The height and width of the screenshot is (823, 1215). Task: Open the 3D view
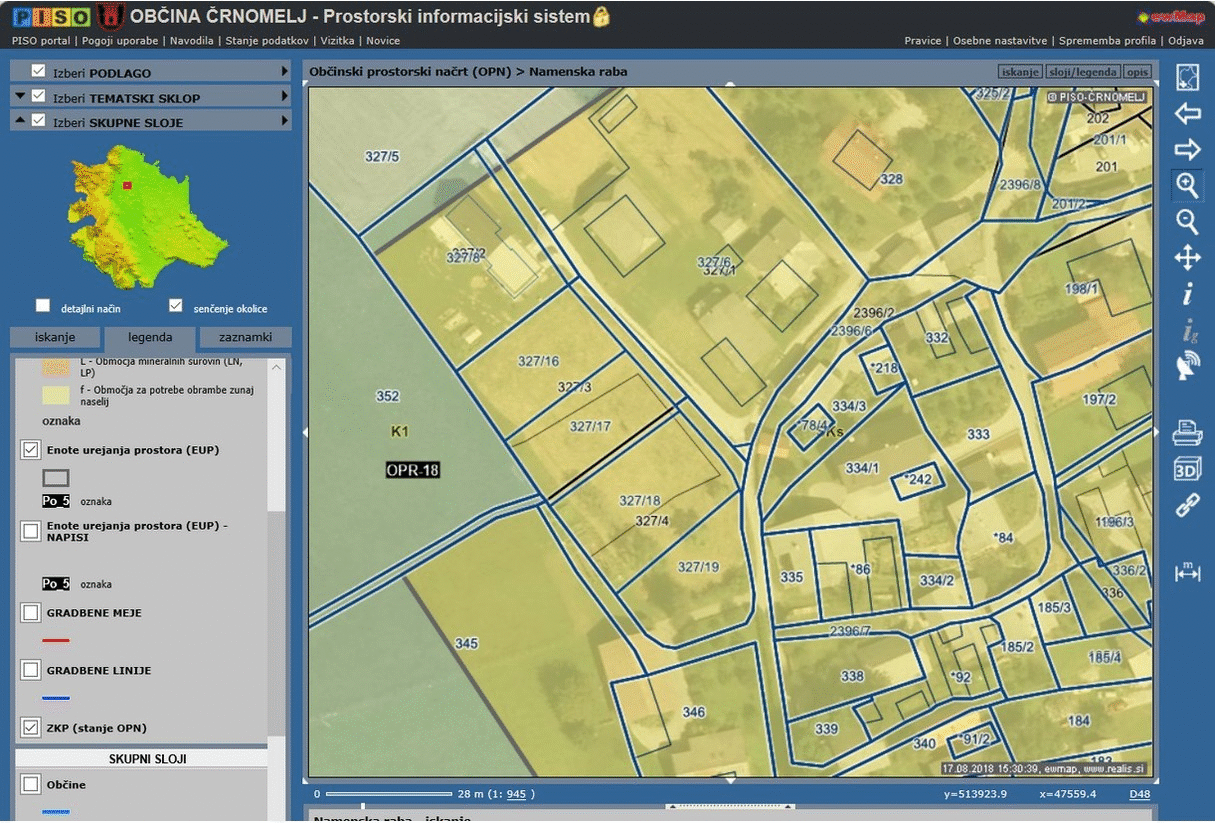(x=1187, y=469)
